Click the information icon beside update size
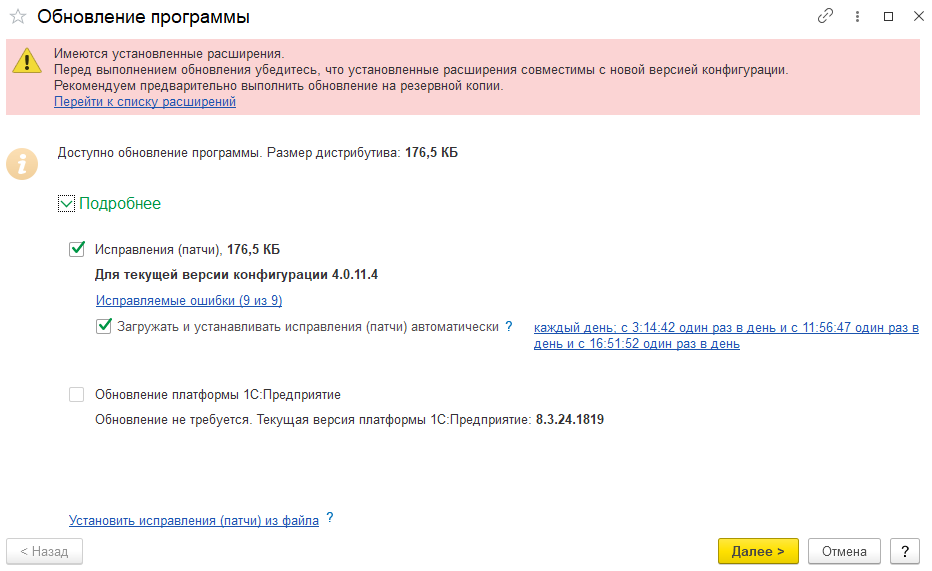The image size is (932, 571). (x=22, y=163)
